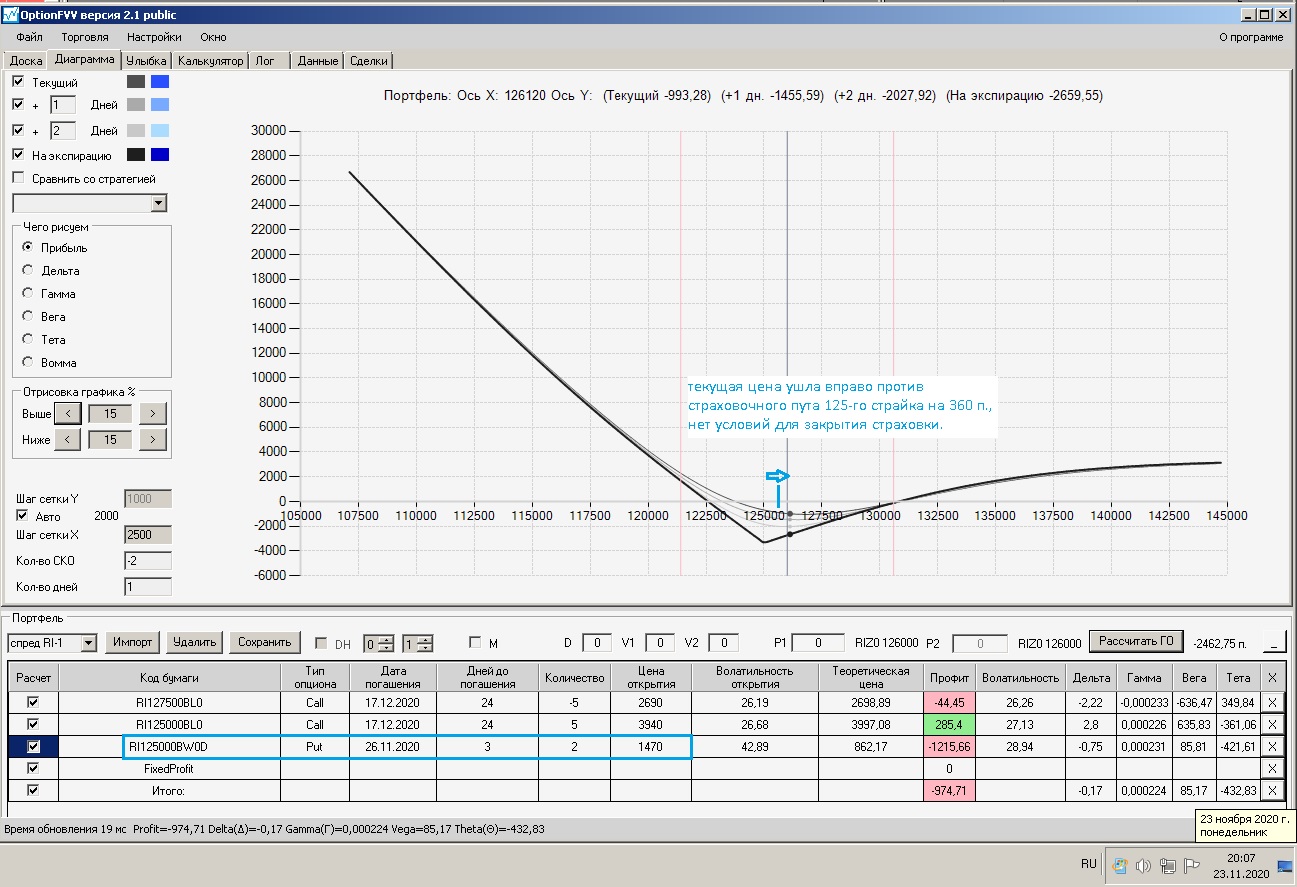Click the Удалить button
The image size is (1297, 887).
194,642
